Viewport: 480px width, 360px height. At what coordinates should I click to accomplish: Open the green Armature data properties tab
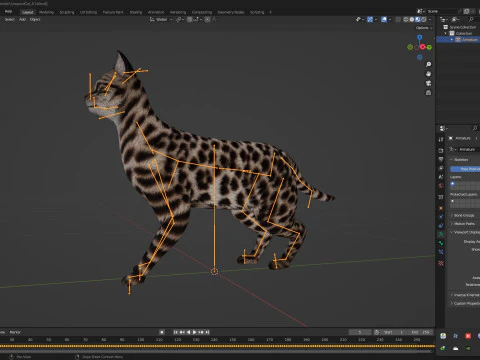[441, 234]
